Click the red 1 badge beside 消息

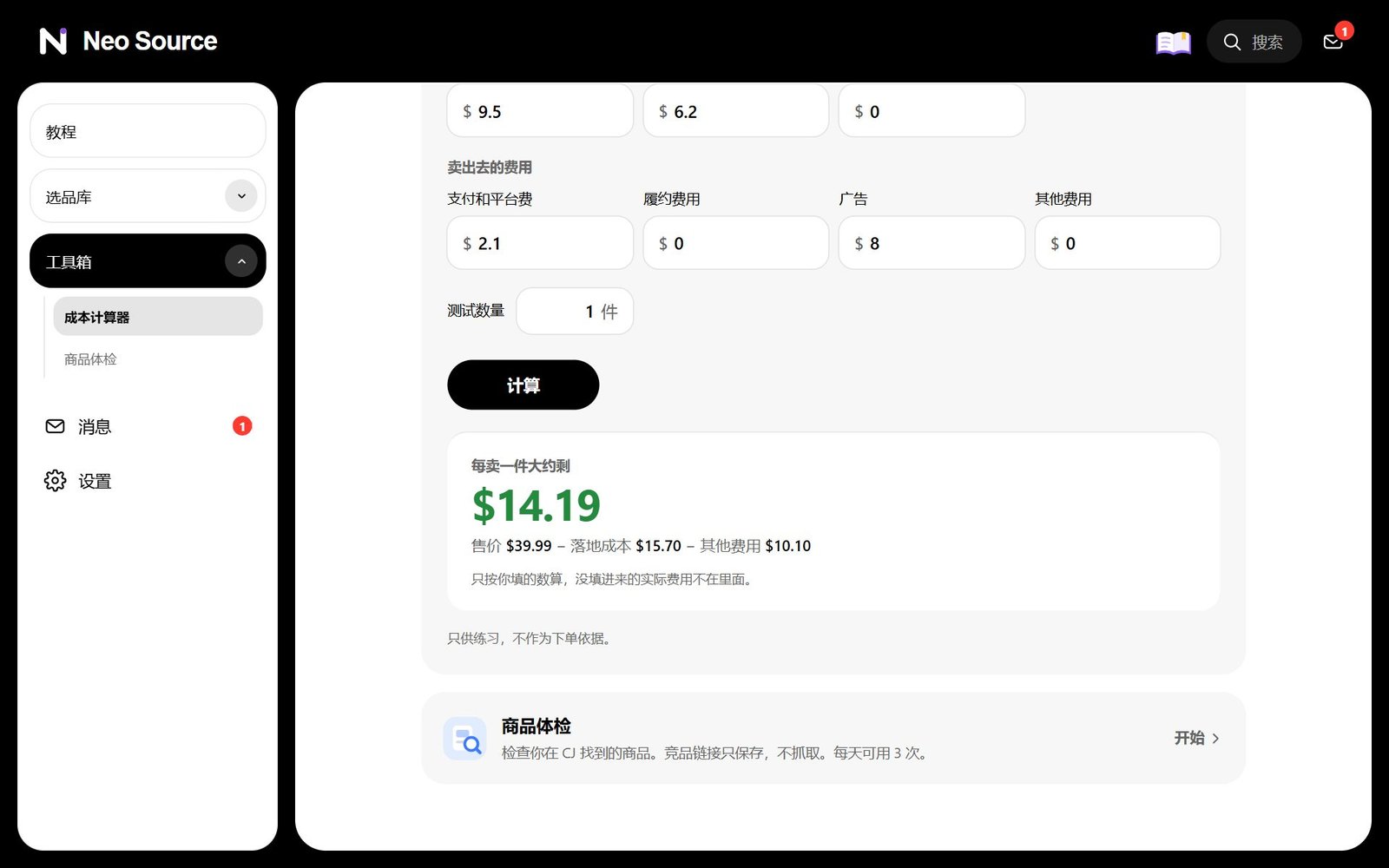242,426
